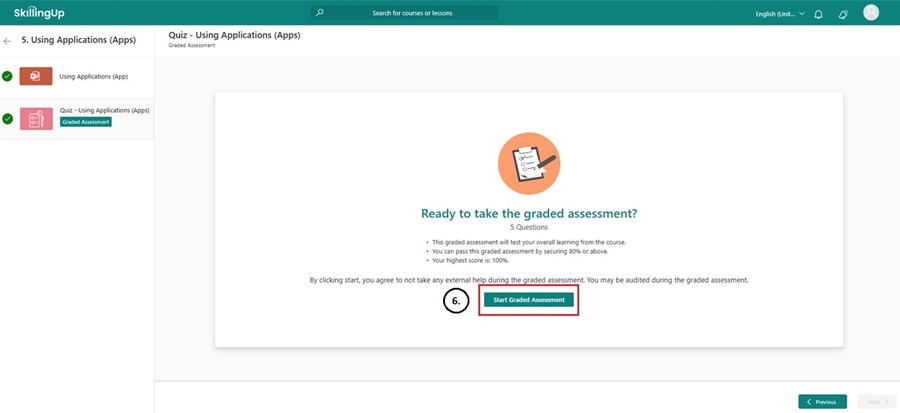This screenshot has height=413, width=900.
Task: Click the SkillingUp logo
Action: (x=39, y=13)
